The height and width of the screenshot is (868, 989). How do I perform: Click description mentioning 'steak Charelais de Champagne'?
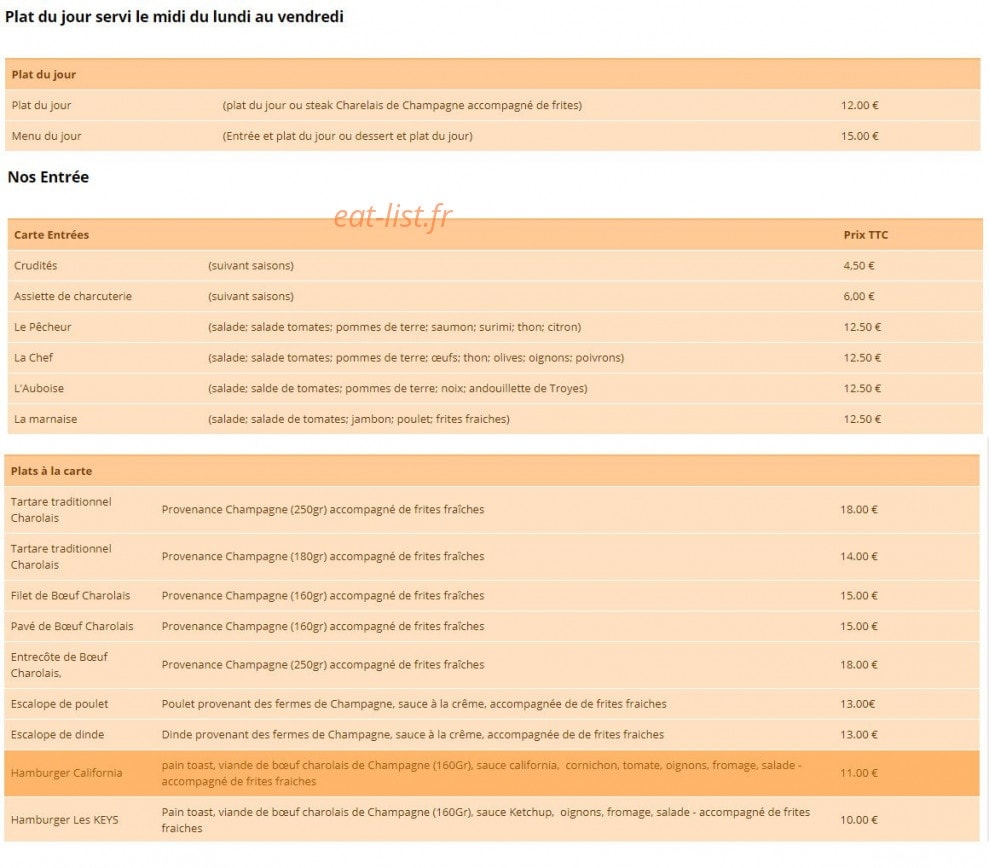(x=402, y=105)
